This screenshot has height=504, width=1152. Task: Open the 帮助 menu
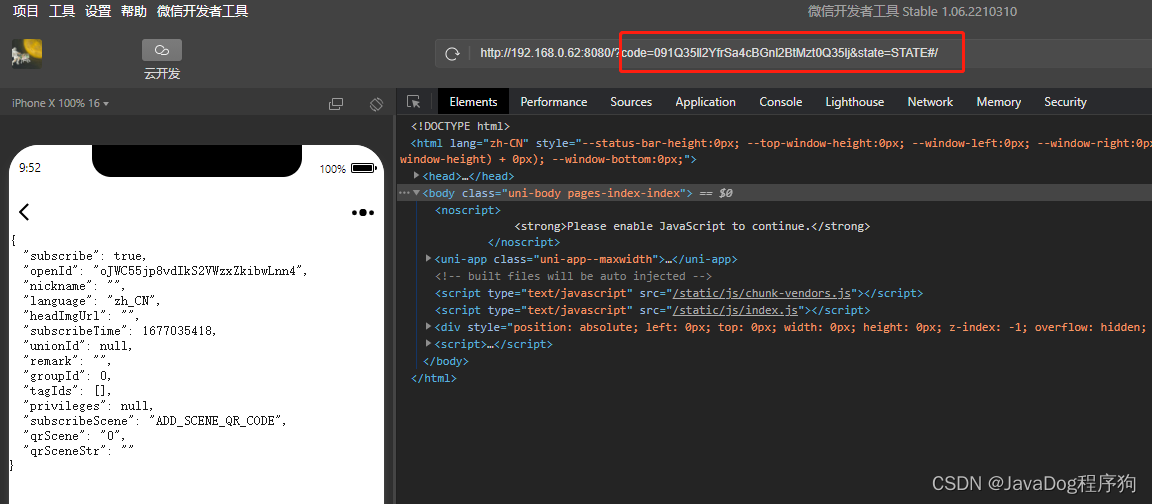coord(134,11)
